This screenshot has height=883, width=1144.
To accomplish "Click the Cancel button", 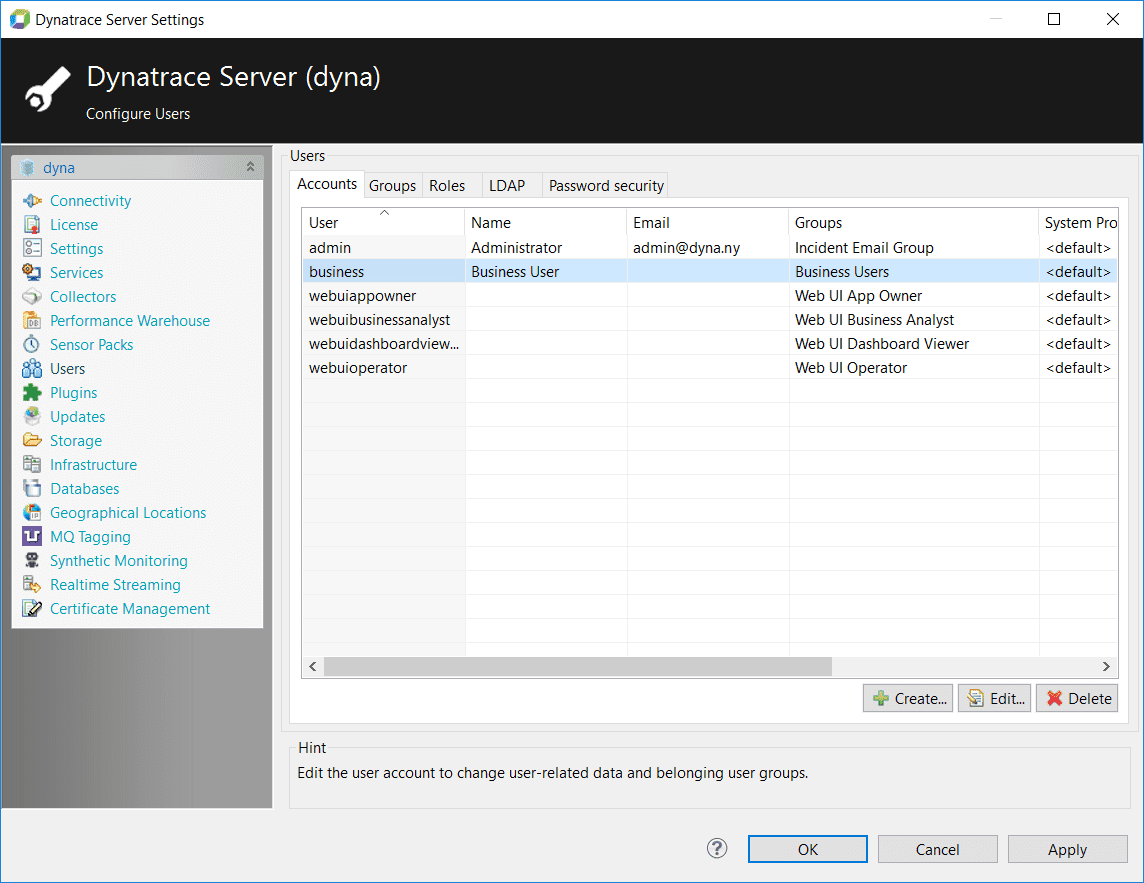I will (x=938, y=849).
